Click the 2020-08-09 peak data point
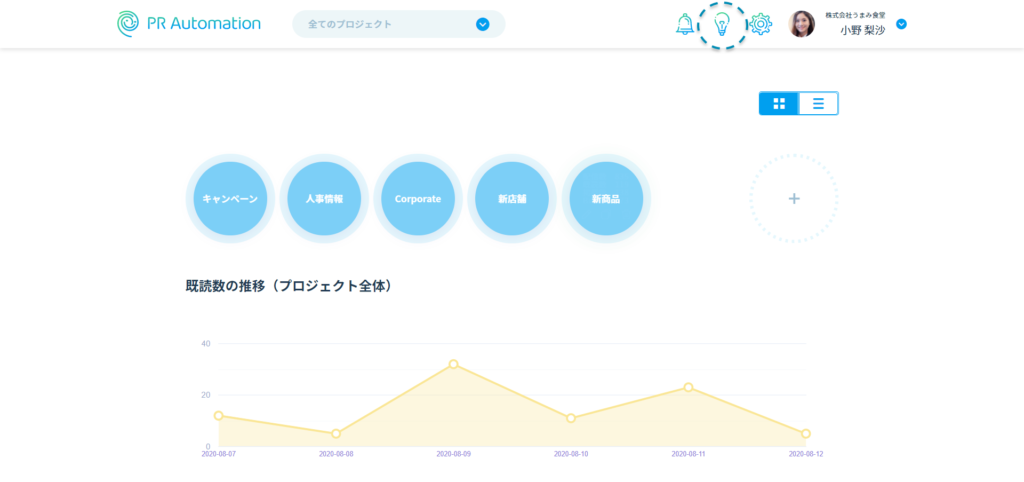This screenshot has width=1024, height=482. coord(453,364)
